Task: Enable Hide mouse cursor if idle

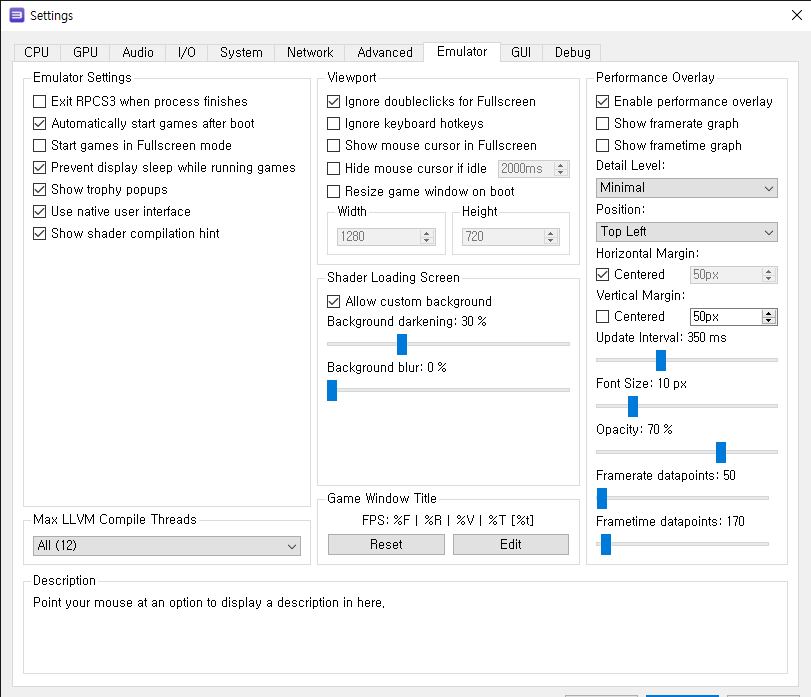Action: coord(407,169)
